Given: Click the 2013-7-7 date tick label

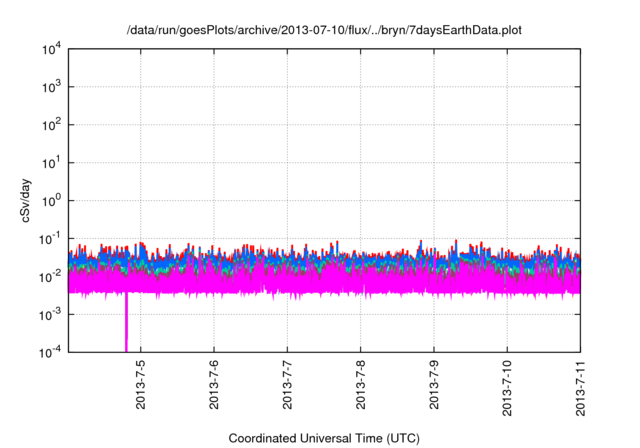Looking at the screenshot, I should [287, 385].
